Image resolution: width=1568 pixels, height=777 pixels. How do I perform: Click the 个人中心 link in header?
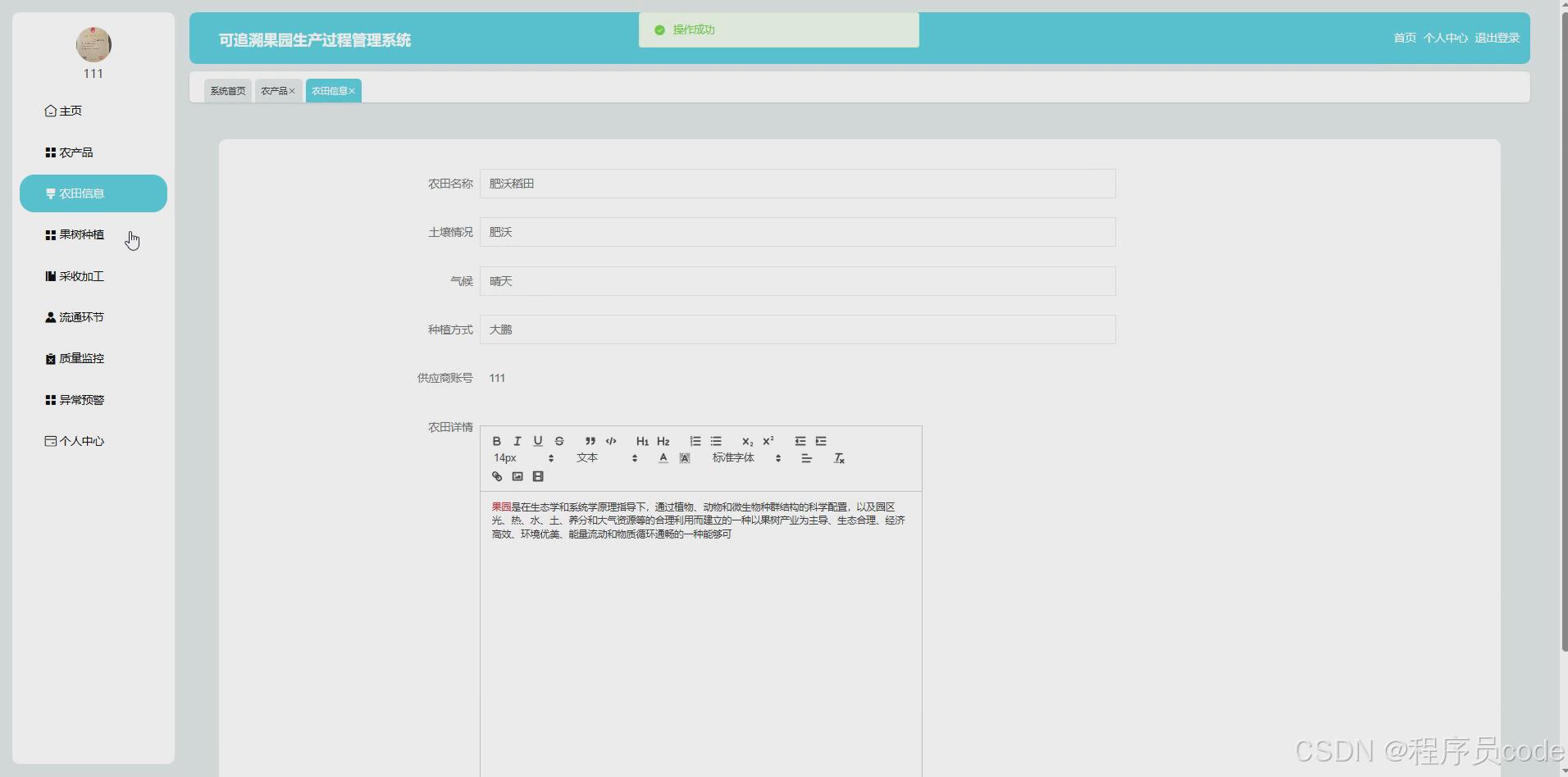1445,38
